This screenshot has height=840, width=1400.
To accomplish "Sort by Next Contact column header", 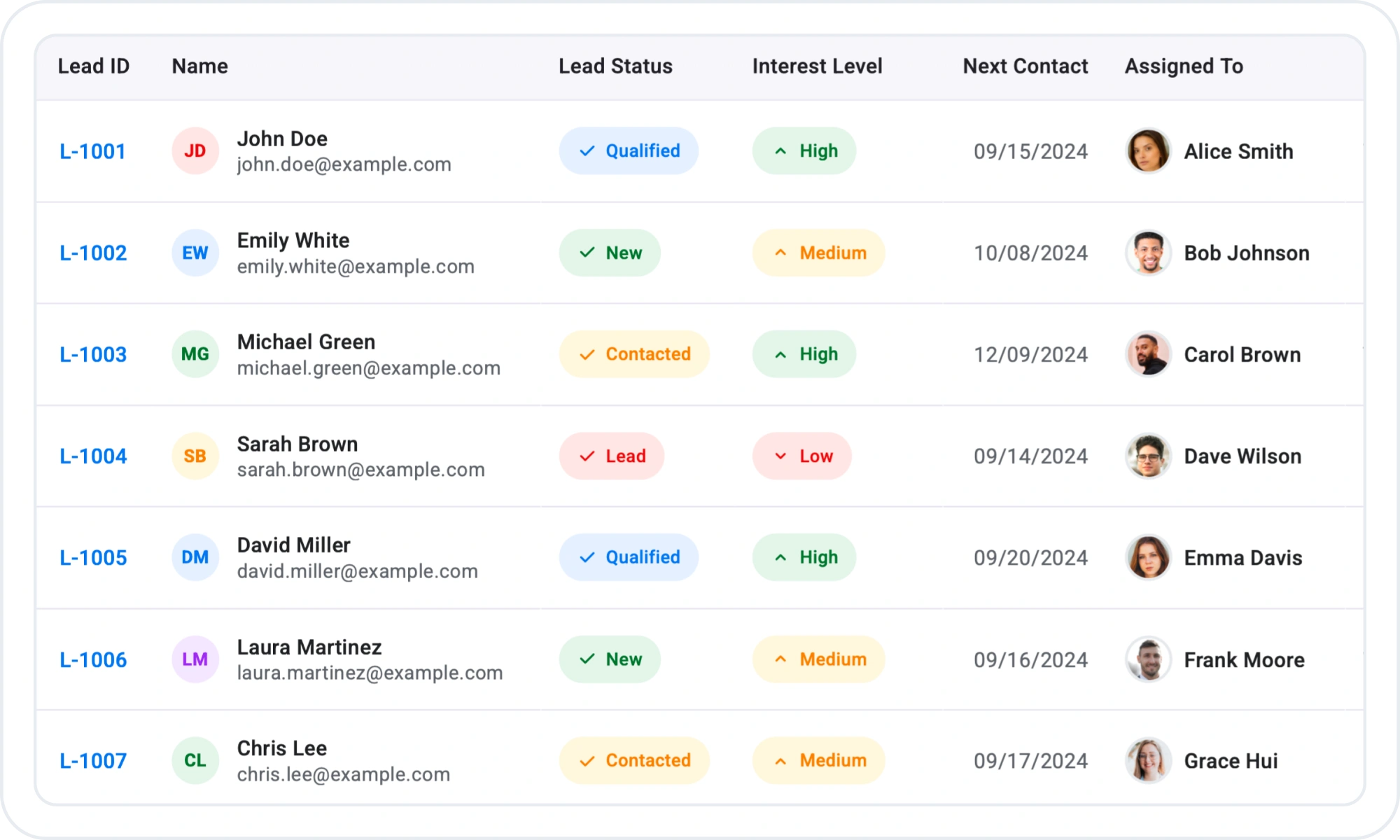I will pos(1025,66).
